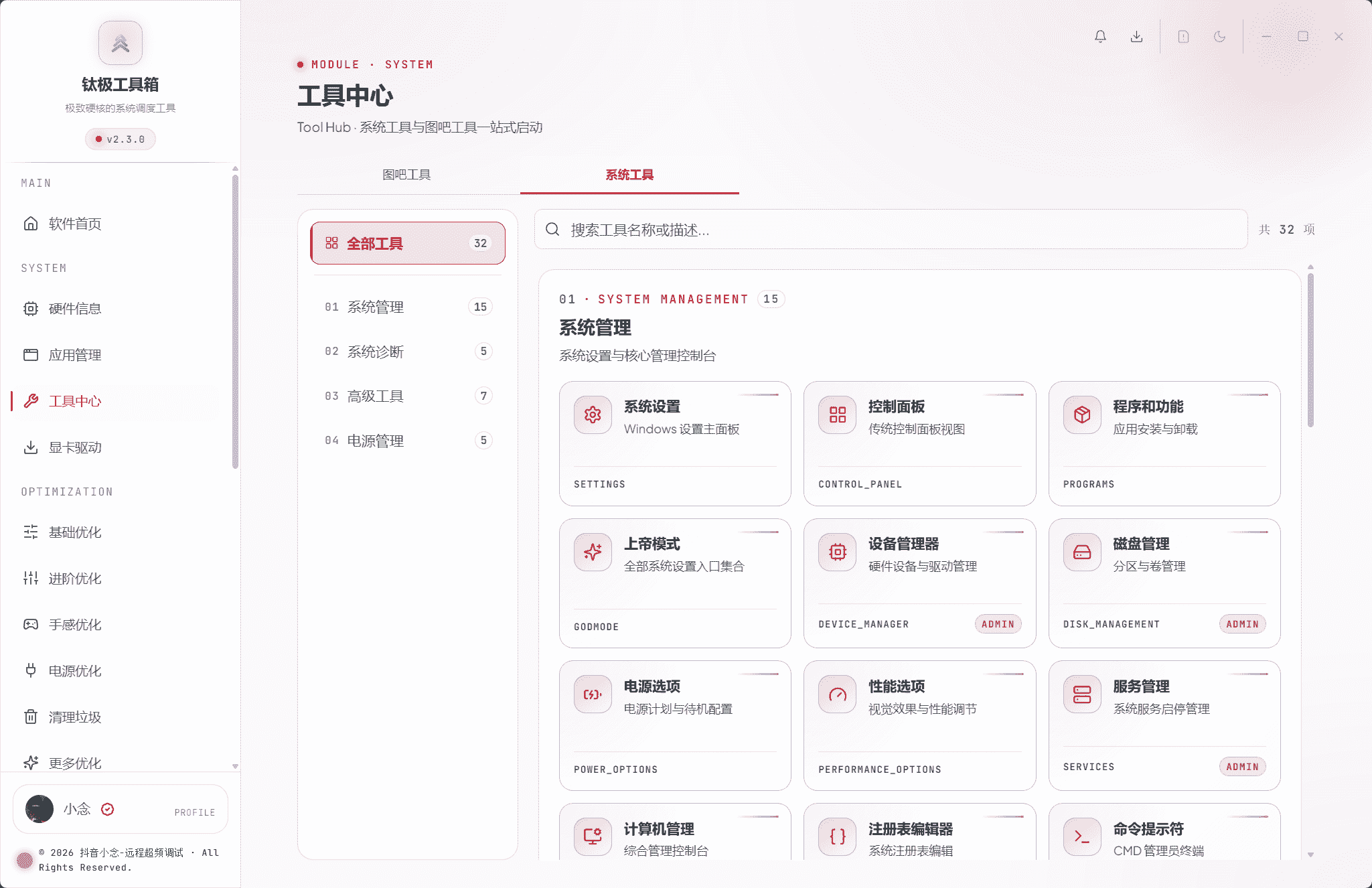Click the 钛极工具箱 app logo
Image resolution: width=1372 pixels, height=888 pixels.
click(x=121, y=43)
